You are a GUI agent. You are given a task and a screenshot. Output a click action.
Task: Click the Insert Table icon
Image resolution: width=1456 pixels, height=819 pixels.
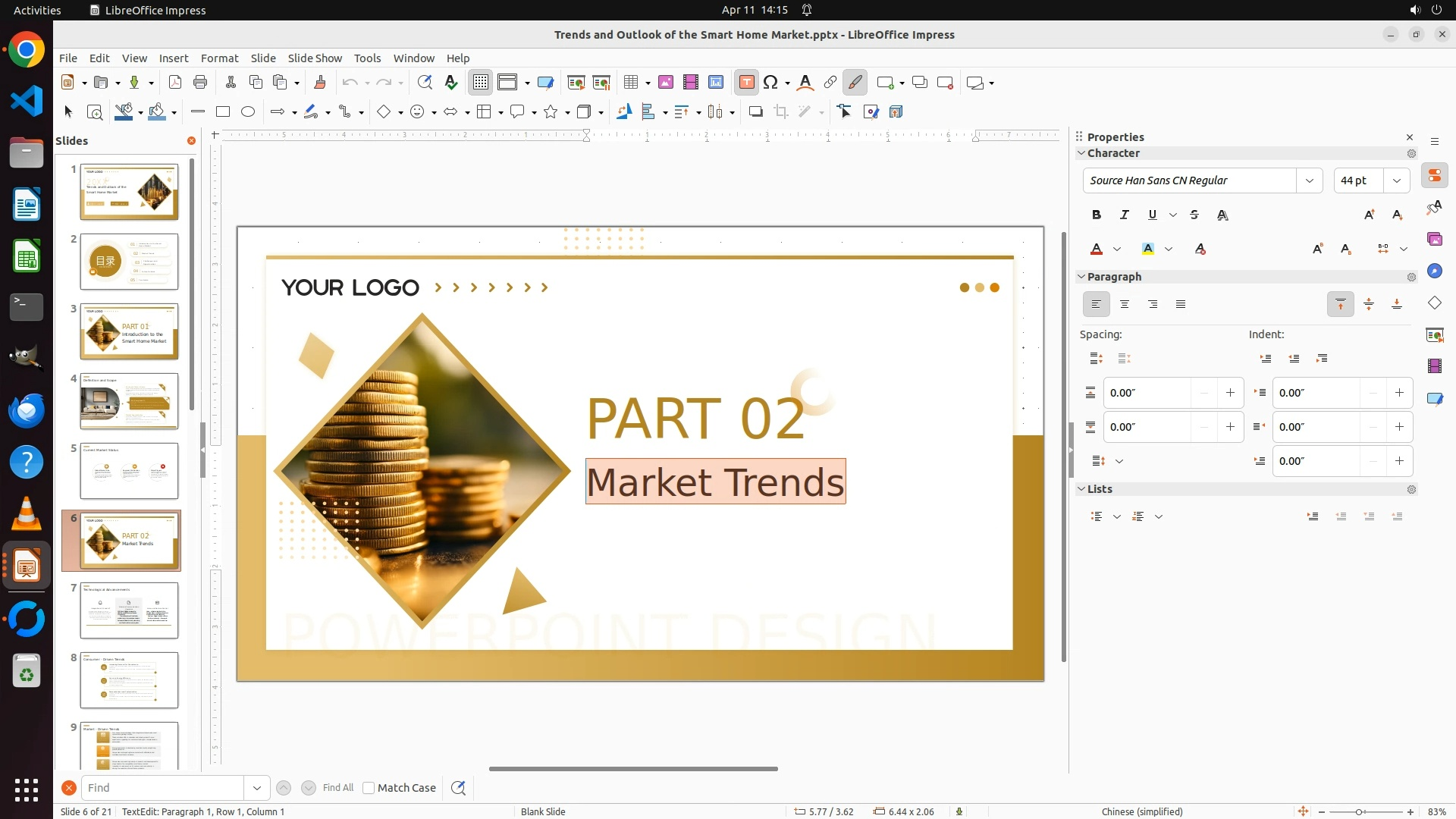(631, 83)
